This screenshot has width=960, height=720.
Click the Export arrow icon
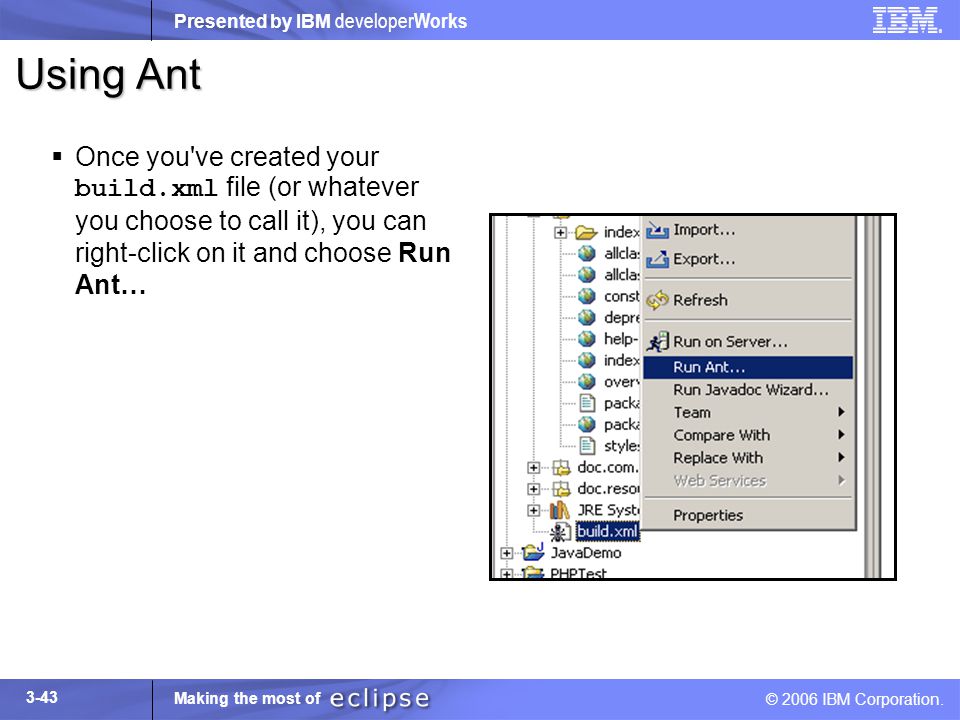[658, 259]
